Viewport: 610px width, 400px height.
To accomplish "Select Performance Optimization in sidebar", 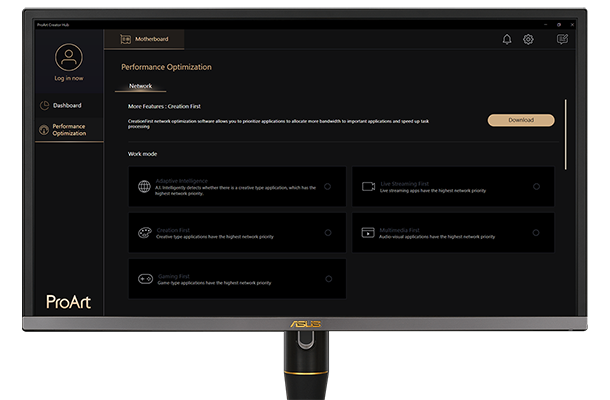I will coord(69,130).
